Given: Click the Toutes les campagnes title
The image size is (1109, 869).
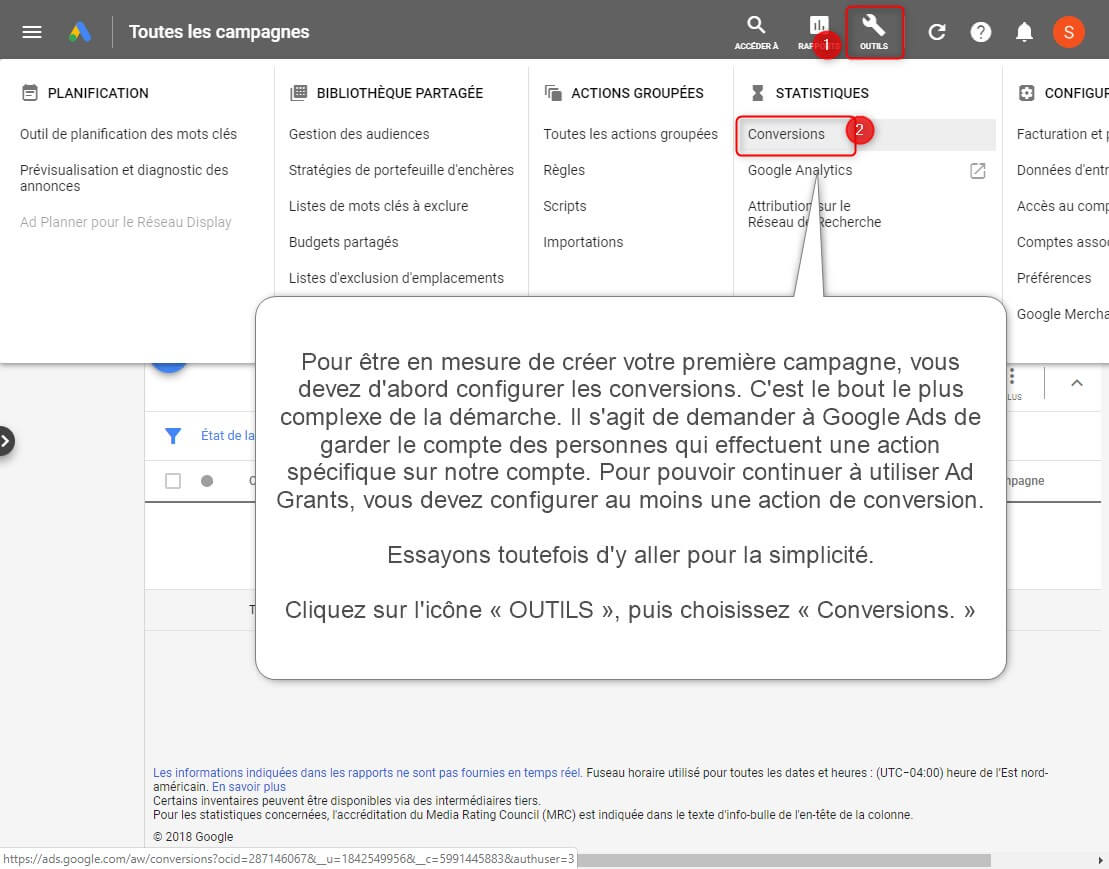Looking at the screenshot, I should [x=219, y=32].
